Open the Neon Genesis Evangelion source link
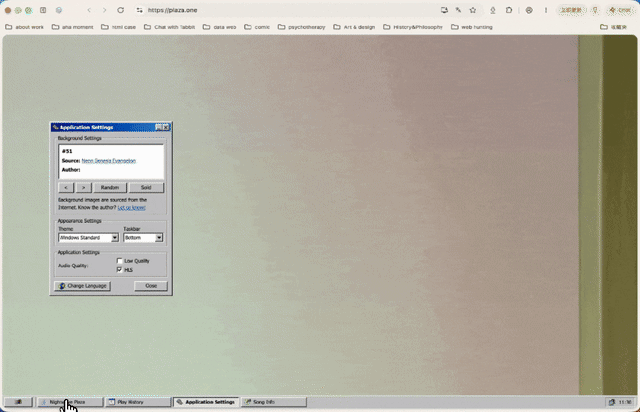 coord(109,161)
